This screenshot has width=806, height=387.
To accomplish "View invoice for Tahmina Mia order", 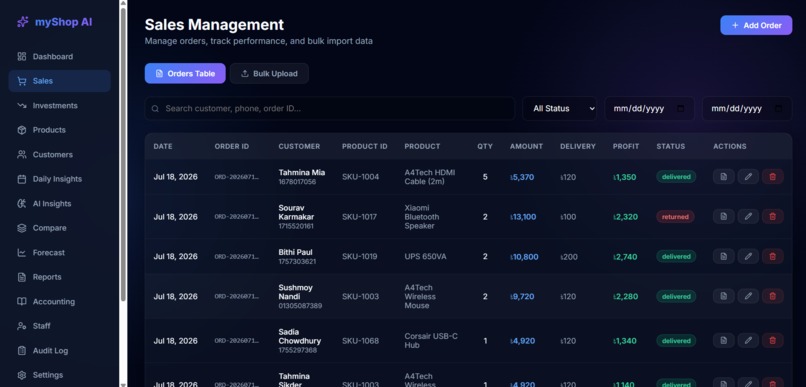I will coord(724,177).
